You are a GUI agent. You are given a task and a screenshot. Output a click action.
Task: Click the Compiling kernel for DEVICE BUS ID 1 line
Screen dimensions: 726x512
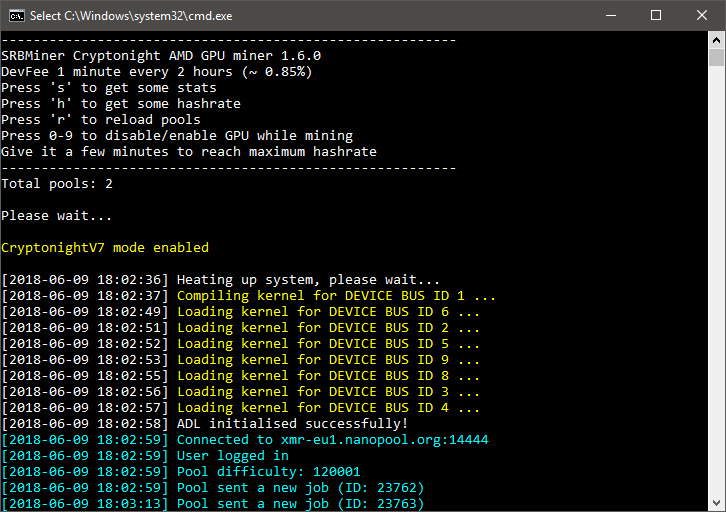pyautogui.click(x=336, y=296)
